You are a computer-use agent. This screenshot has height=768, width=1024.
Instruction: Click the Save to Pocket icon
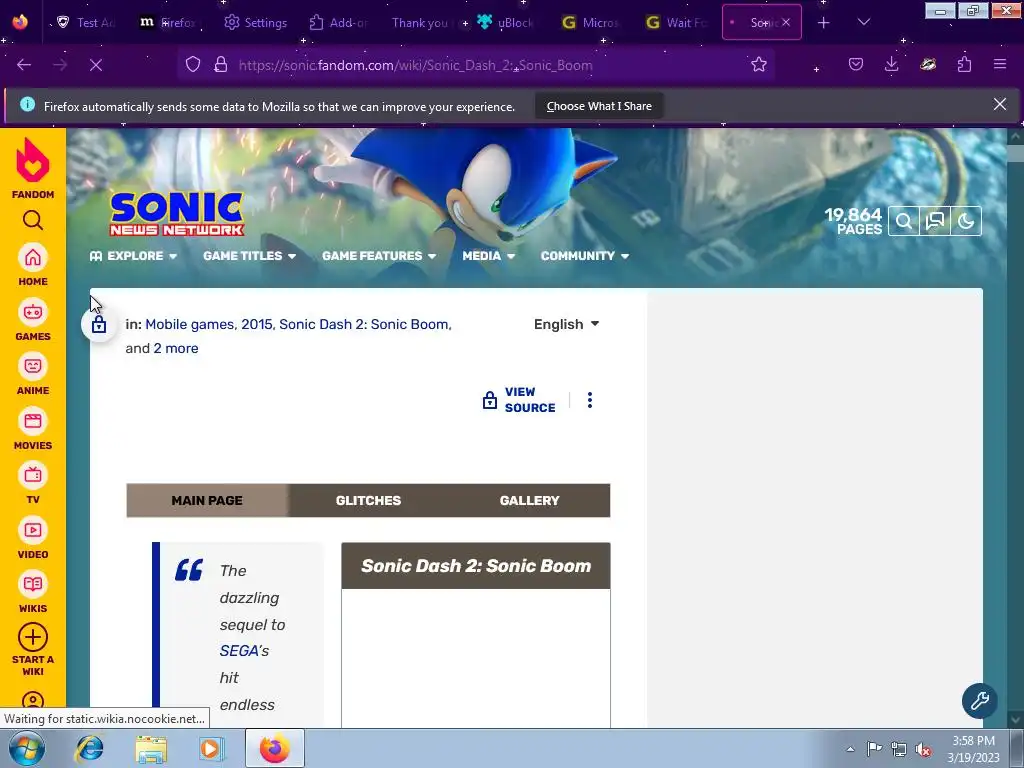[856, 65]
